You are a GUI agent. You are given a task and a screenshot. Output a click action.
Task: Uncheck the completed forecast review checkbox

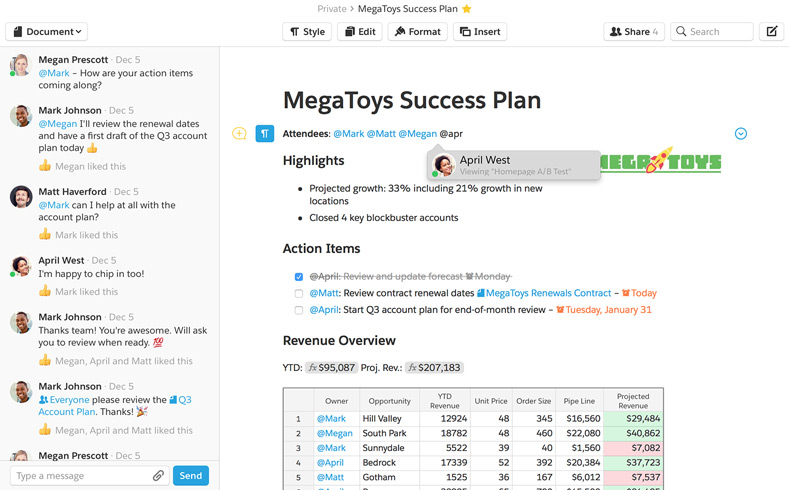click(x=299, y=277)
